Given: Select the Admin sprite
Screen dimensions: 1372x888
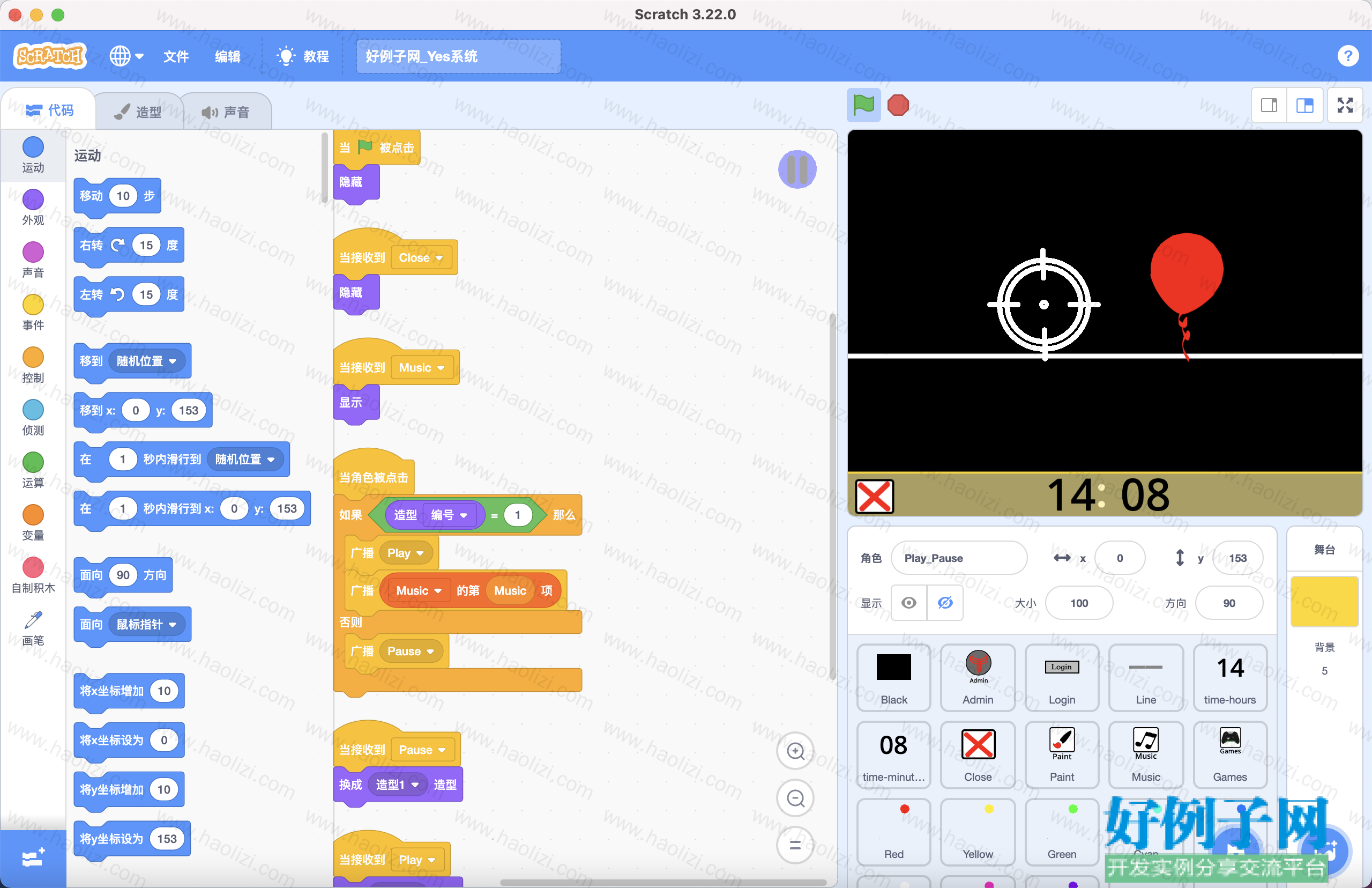Looking at the screenshot, I should [x=978, y=678].
